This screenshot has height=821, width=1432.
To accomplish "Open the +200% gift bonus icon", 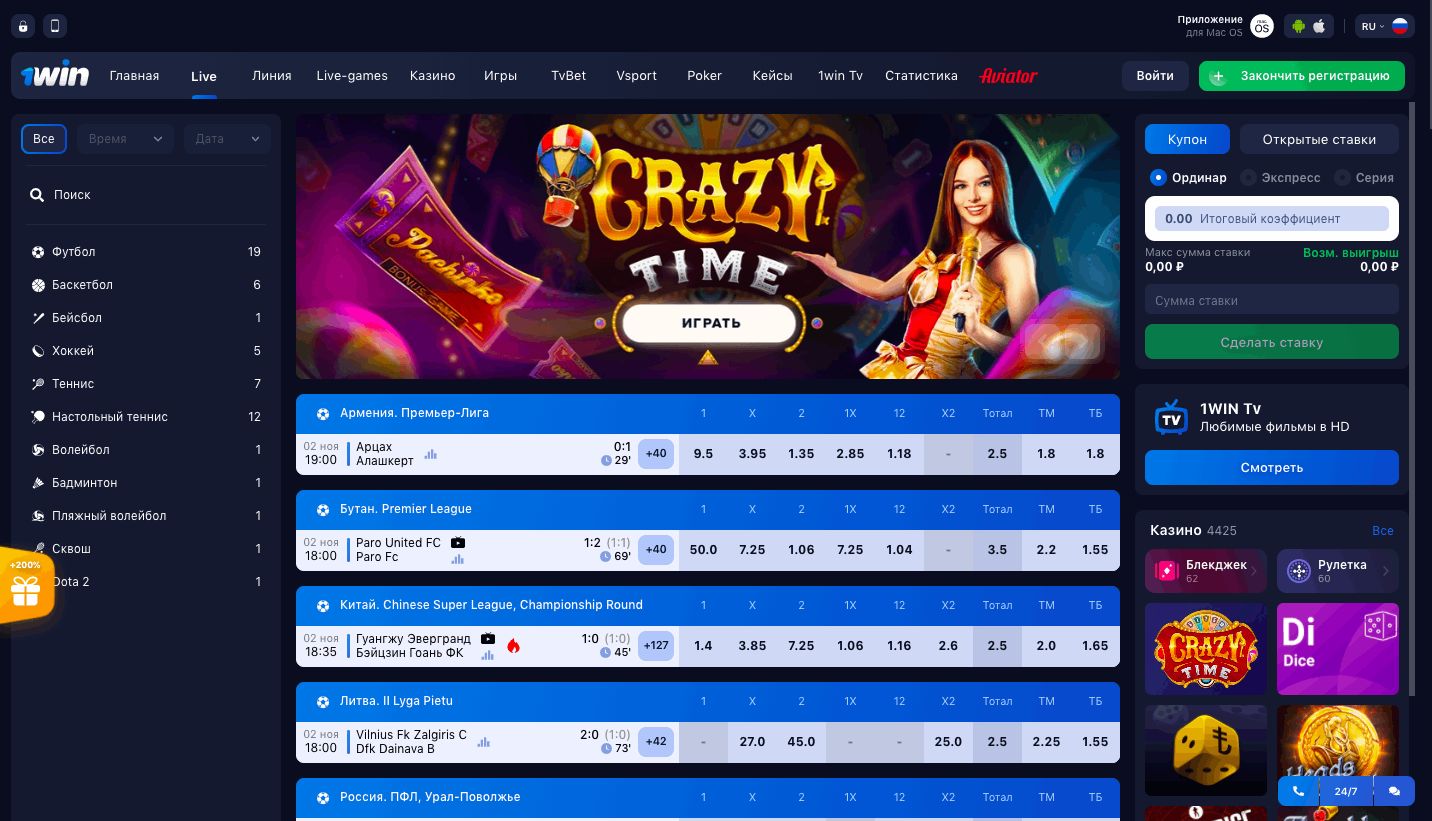I will coord(25,586).
